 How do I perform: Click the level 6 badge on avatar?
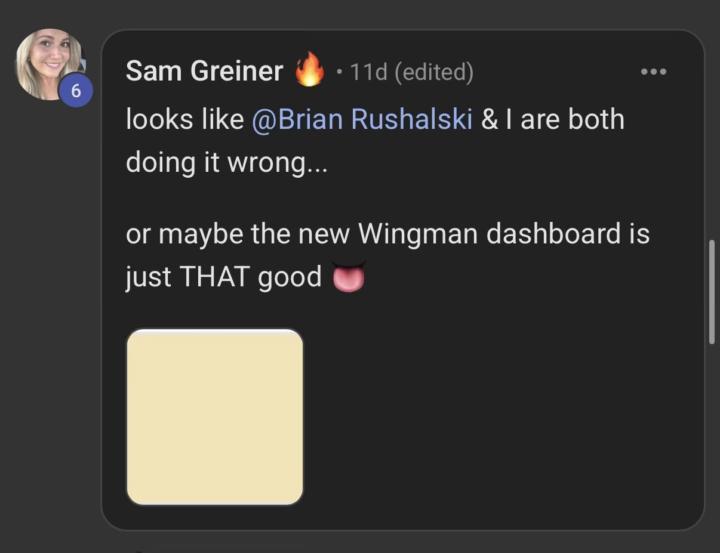click(75, 92)
